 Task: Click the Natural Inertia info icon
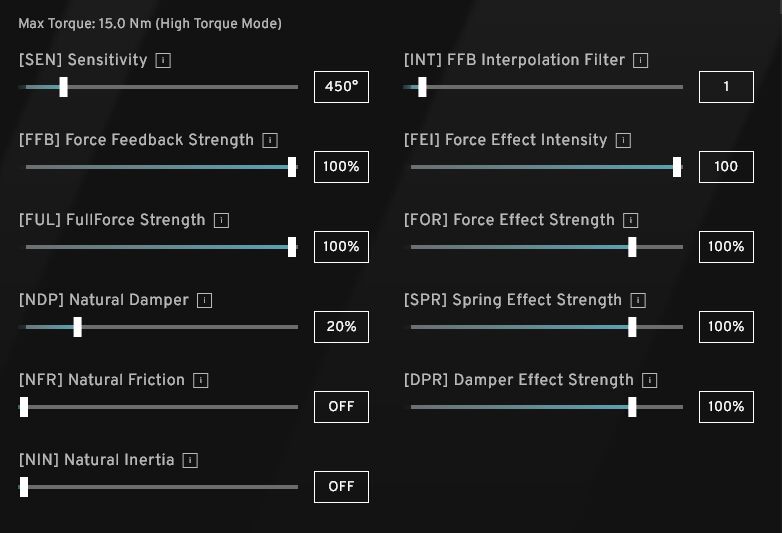point(190,460)
